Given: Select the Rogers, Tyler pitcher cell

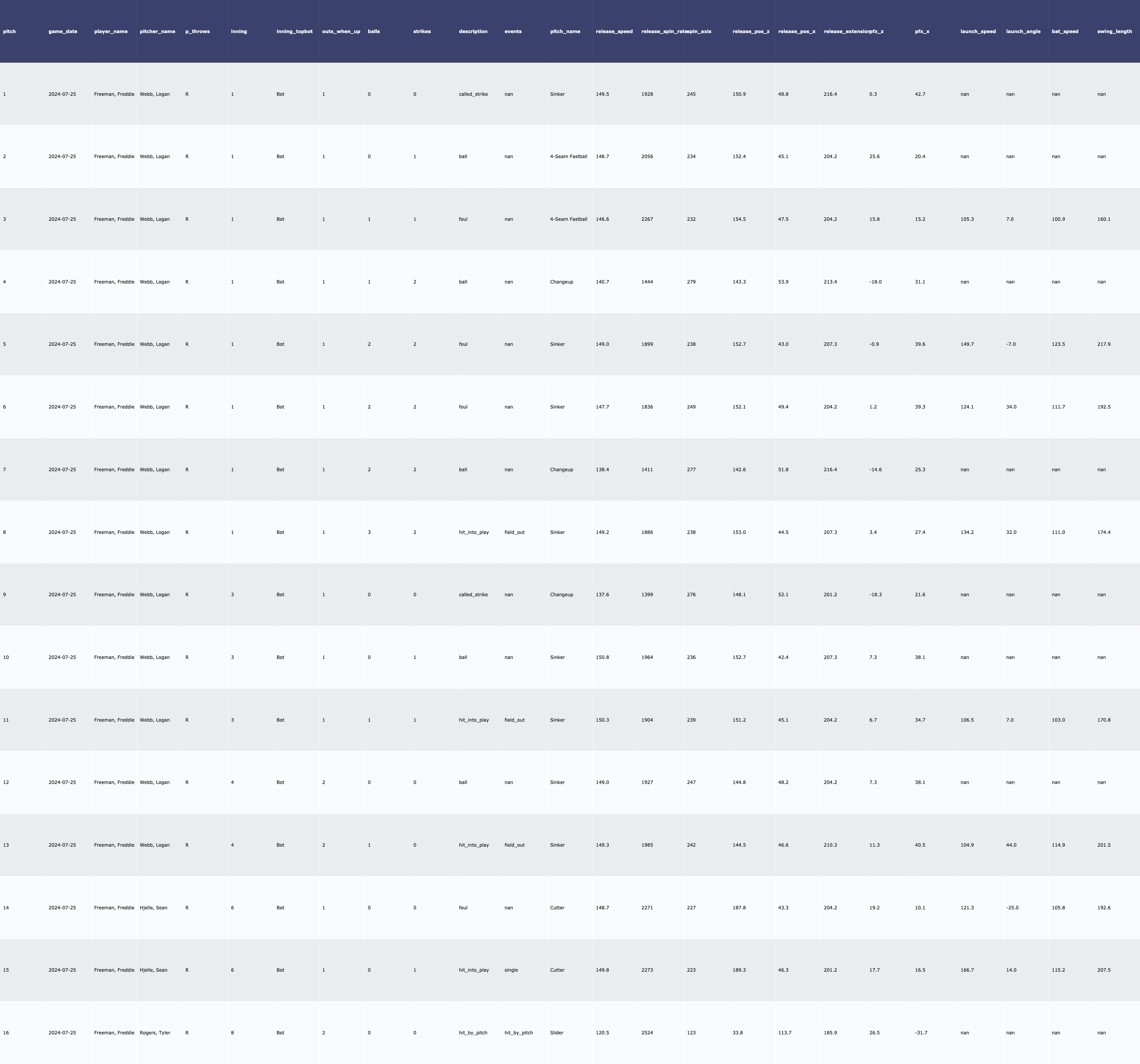Looking at the screenshot, I should click(155, 1032).
